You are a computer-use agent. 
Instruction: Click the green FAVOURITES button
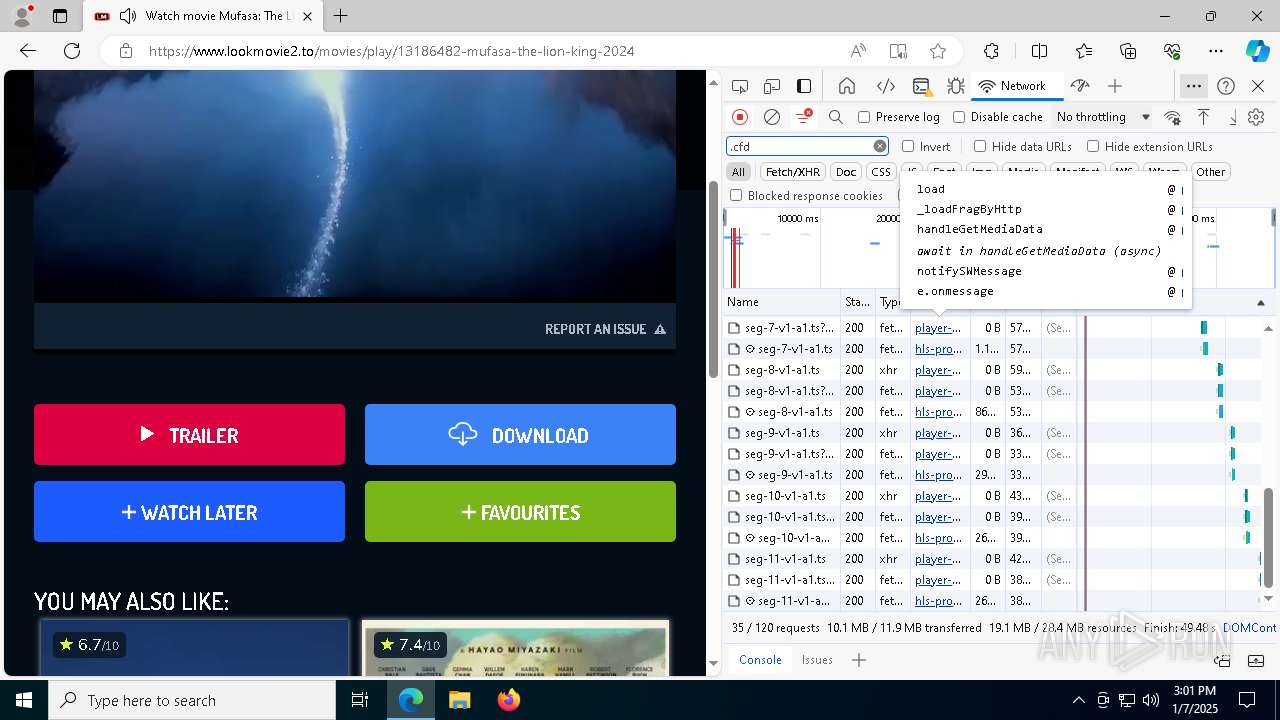pyautogui.click(x=520, y=511)
